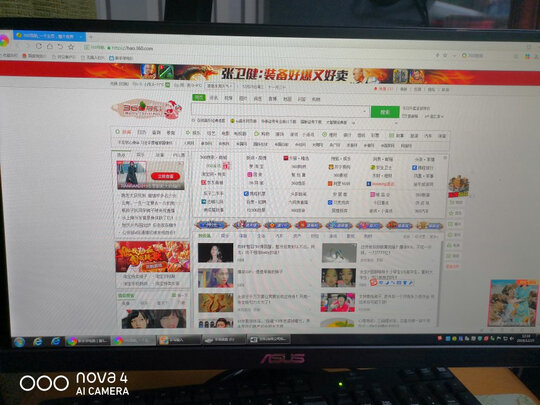
Task: Open the woman in black coat thumbnail
Action: pyautogui.click(x=131, y=175)
